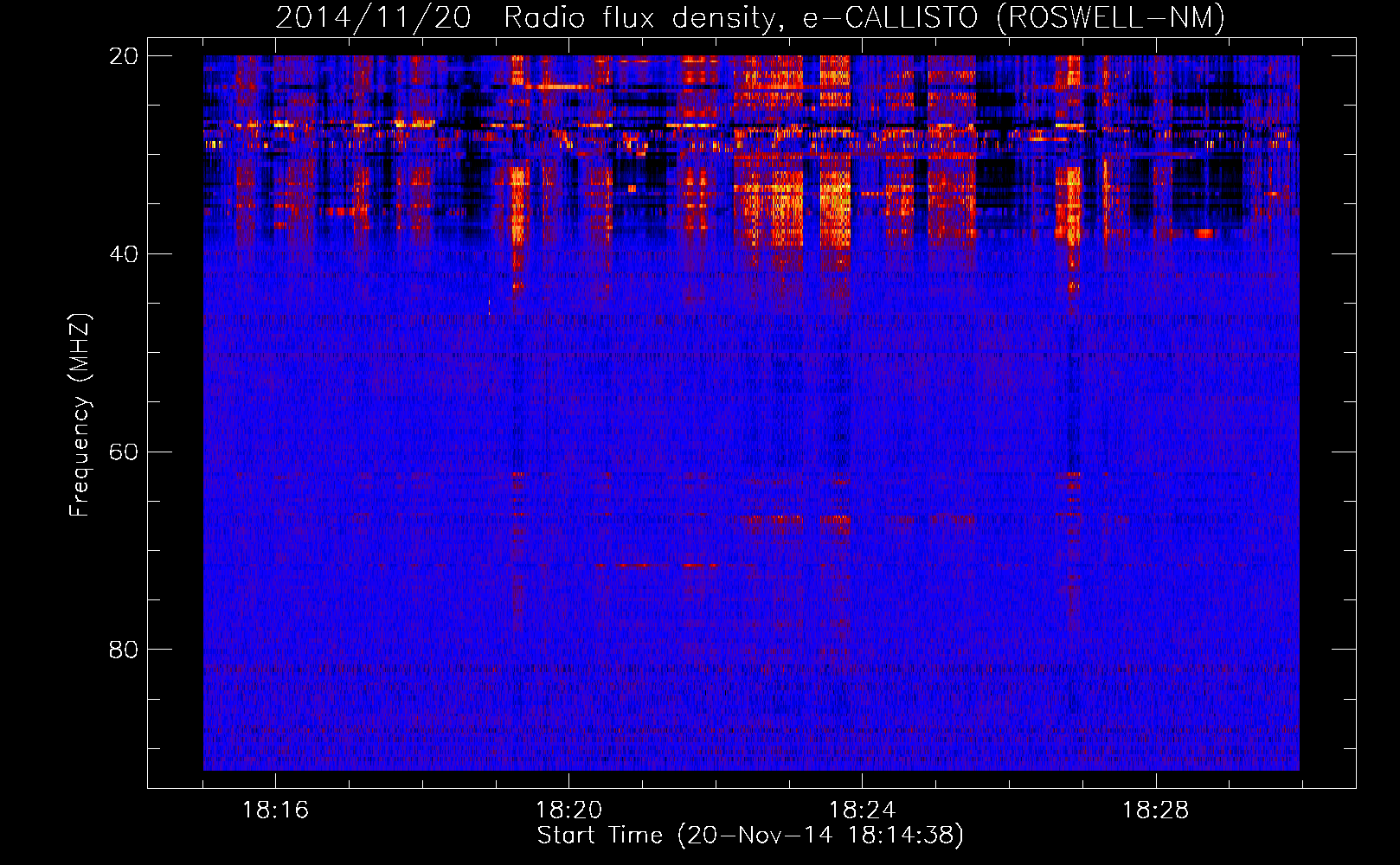Click the '18:28' time tick label
Image resolution: width=1400 pixels, height=865 pixels.
click(x=1155, y=811)
